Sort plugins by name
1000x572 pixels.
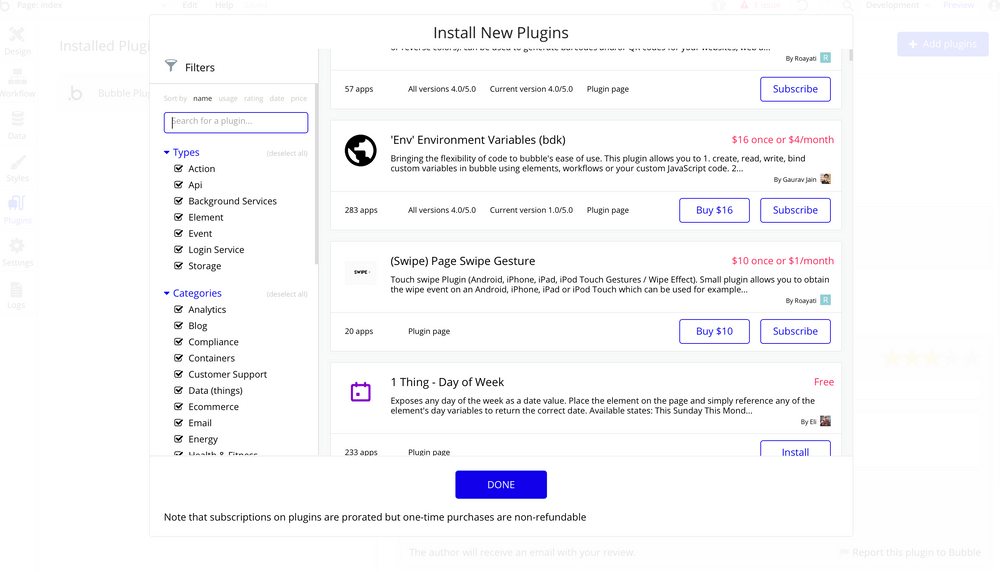pyautogui.click(x=202, y=98)
